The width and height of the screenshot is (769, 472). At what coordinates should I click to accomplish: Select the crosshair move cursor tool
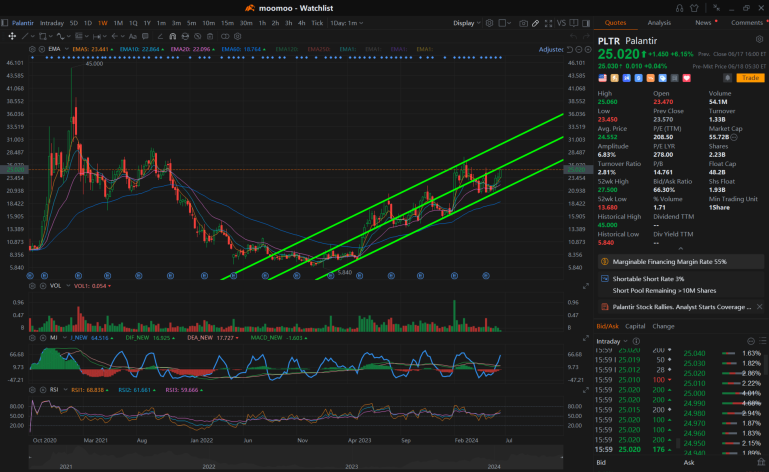click(x=12, y=36)
